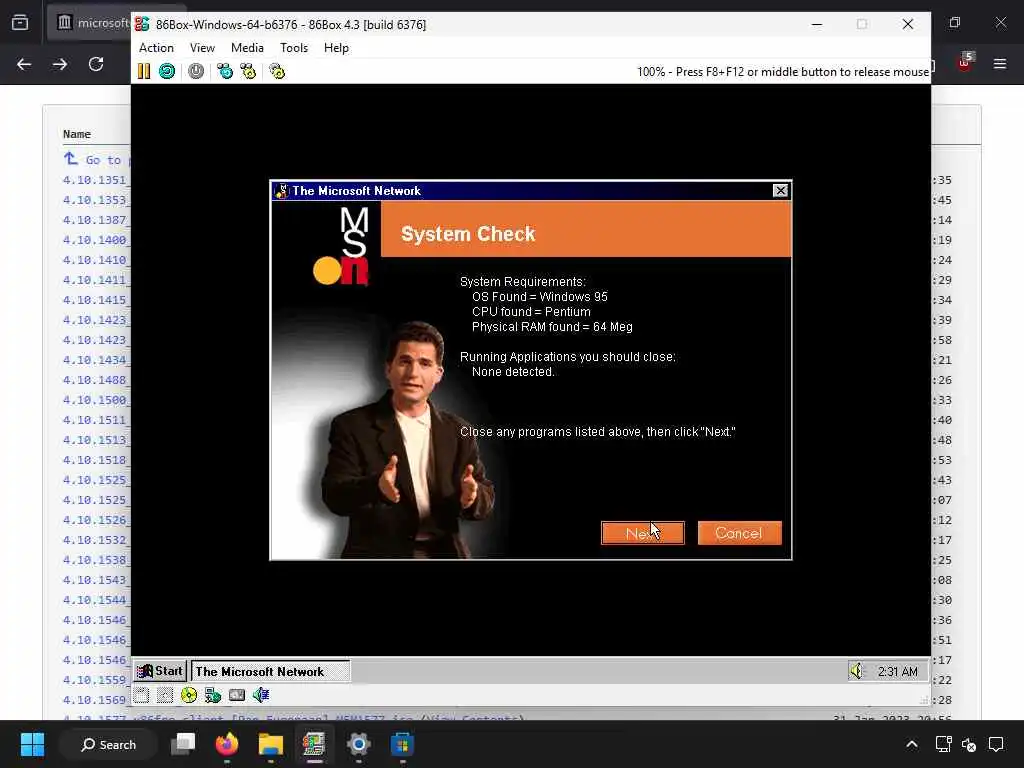
Task: Open the 4.10.1500 entry in the file listing
Action: click(x=97, y=400)
